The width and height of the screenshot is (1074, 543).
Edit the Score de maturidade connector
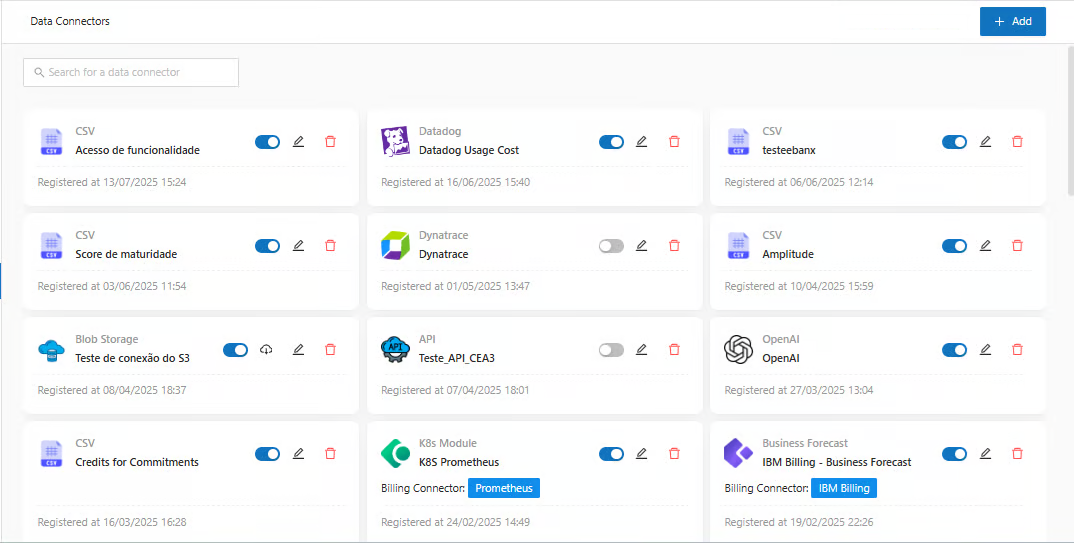[x=298, y=246]
